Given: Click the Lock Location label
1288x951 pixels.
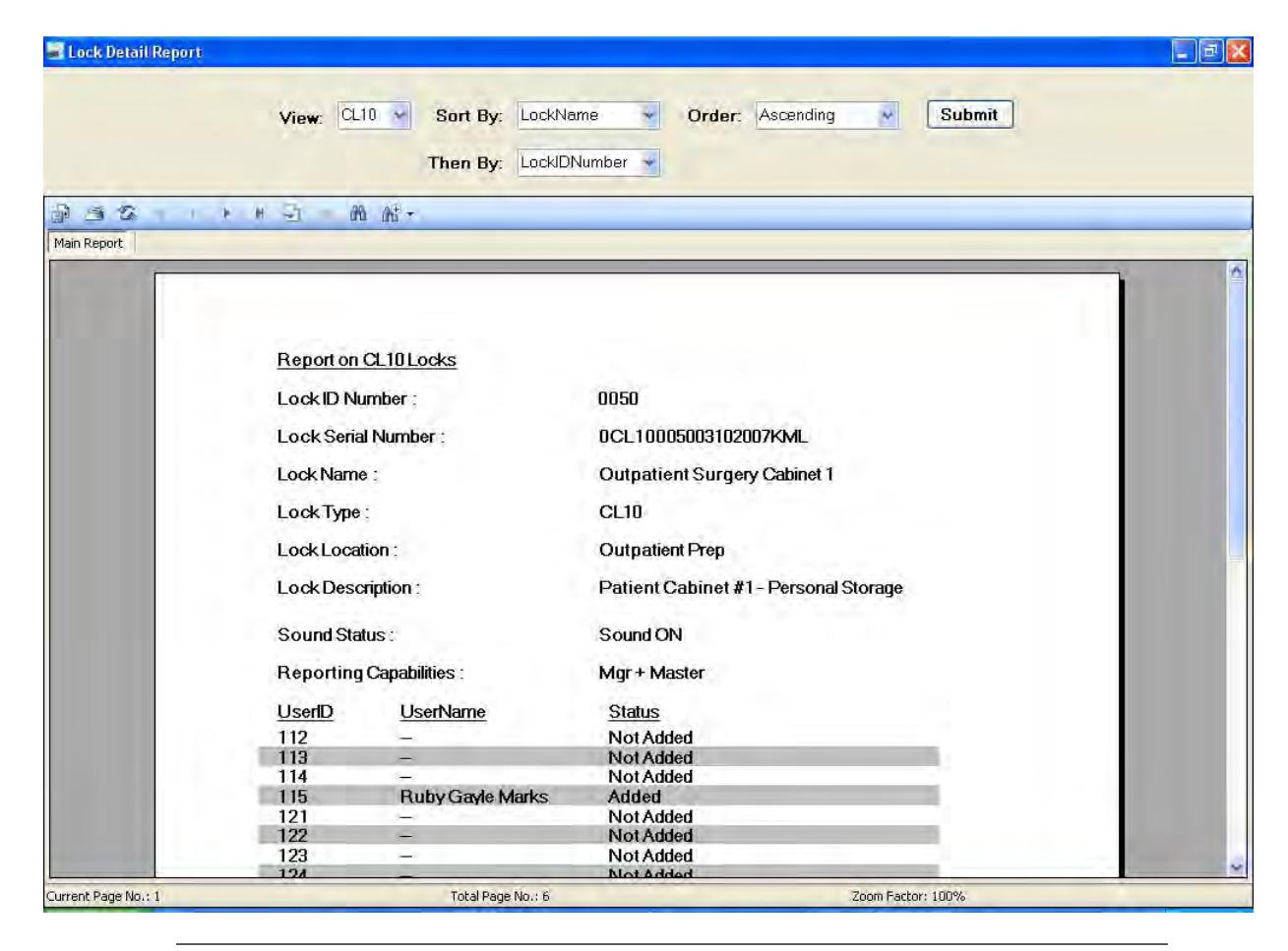Looking at the screenshot, I should [x=337, y=550].
